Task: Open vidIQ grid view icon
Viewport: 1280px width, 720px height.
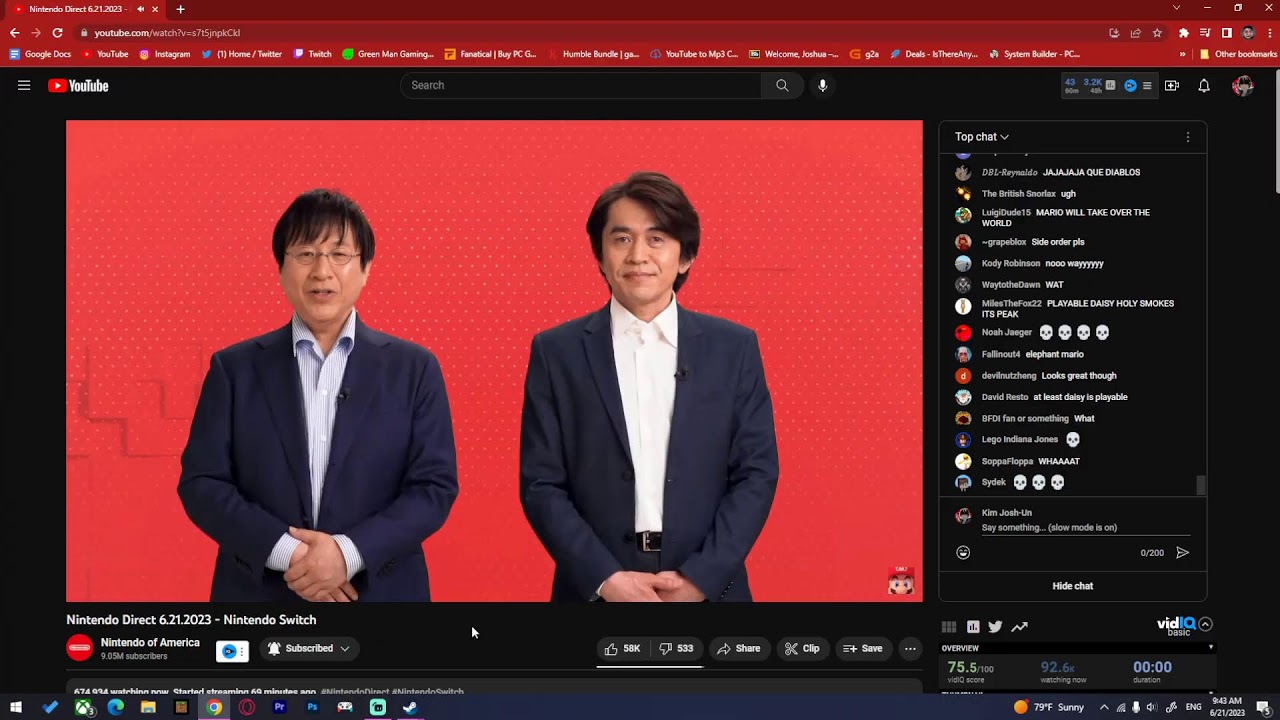Action: [949, 627]
